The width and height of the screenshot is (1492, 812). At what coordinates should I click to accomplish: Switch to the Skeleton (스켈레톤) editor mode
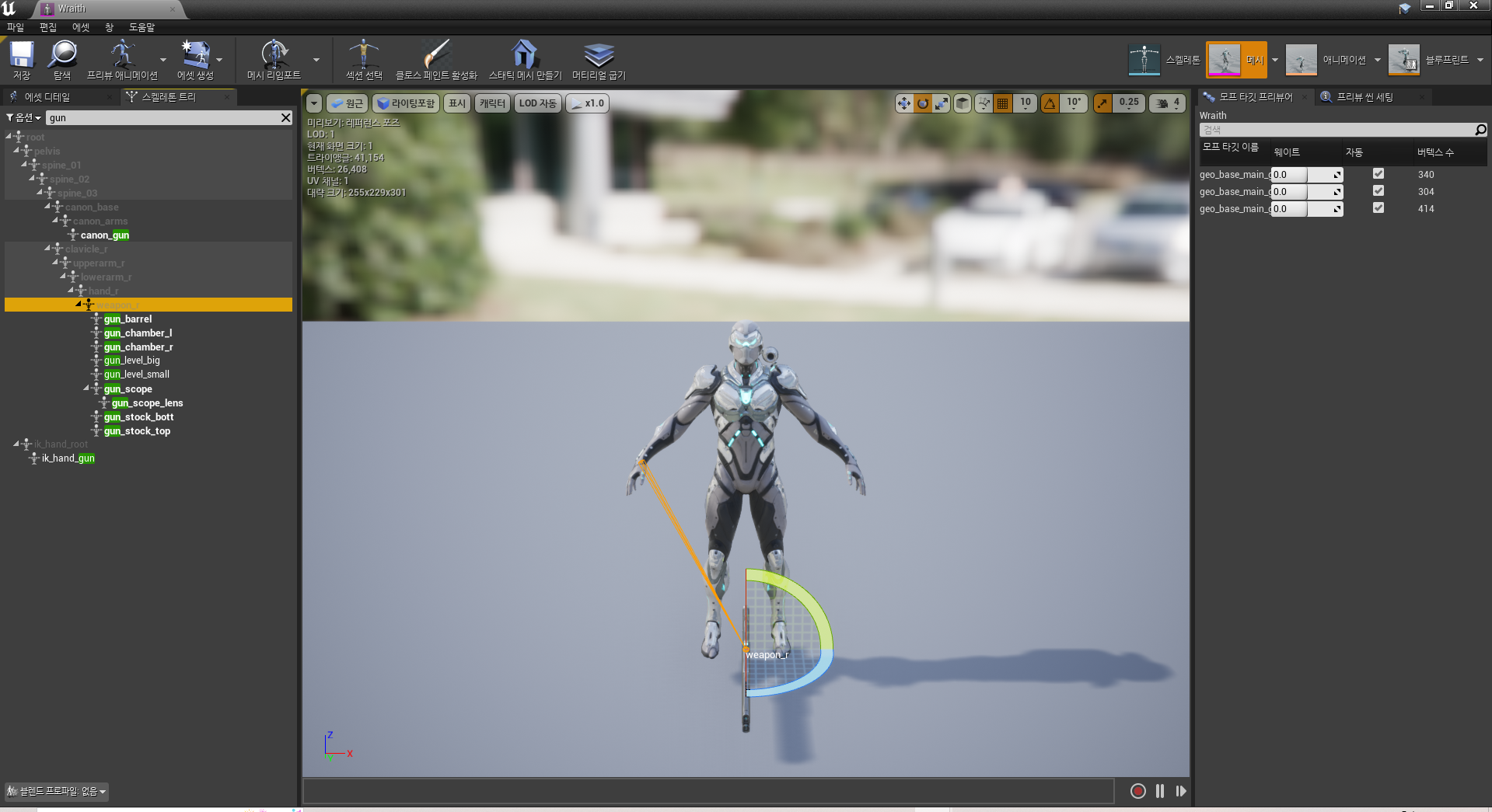click(1164, 60)
